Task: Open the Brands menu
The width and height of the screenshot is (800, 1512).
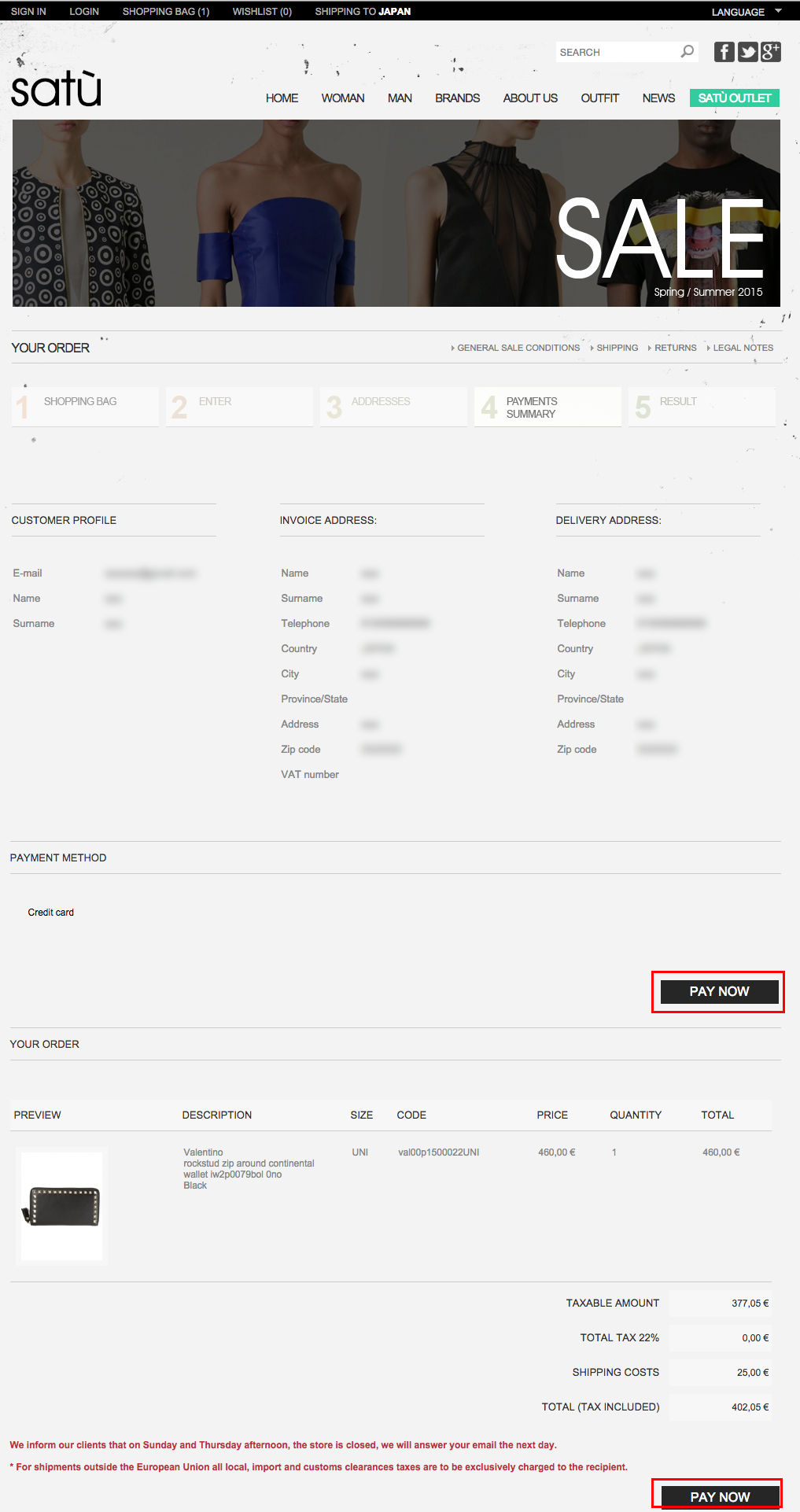Action: pos(458,98)
